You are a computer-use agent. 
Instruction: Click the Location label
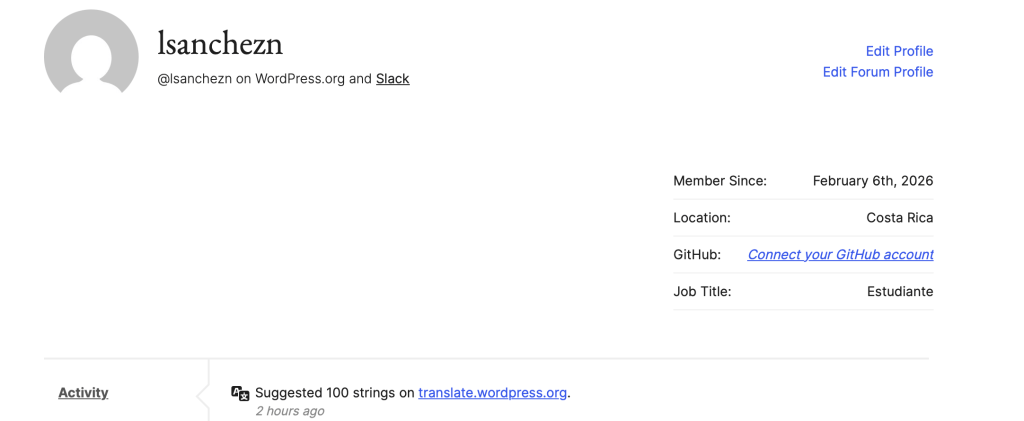coord(701,218)
